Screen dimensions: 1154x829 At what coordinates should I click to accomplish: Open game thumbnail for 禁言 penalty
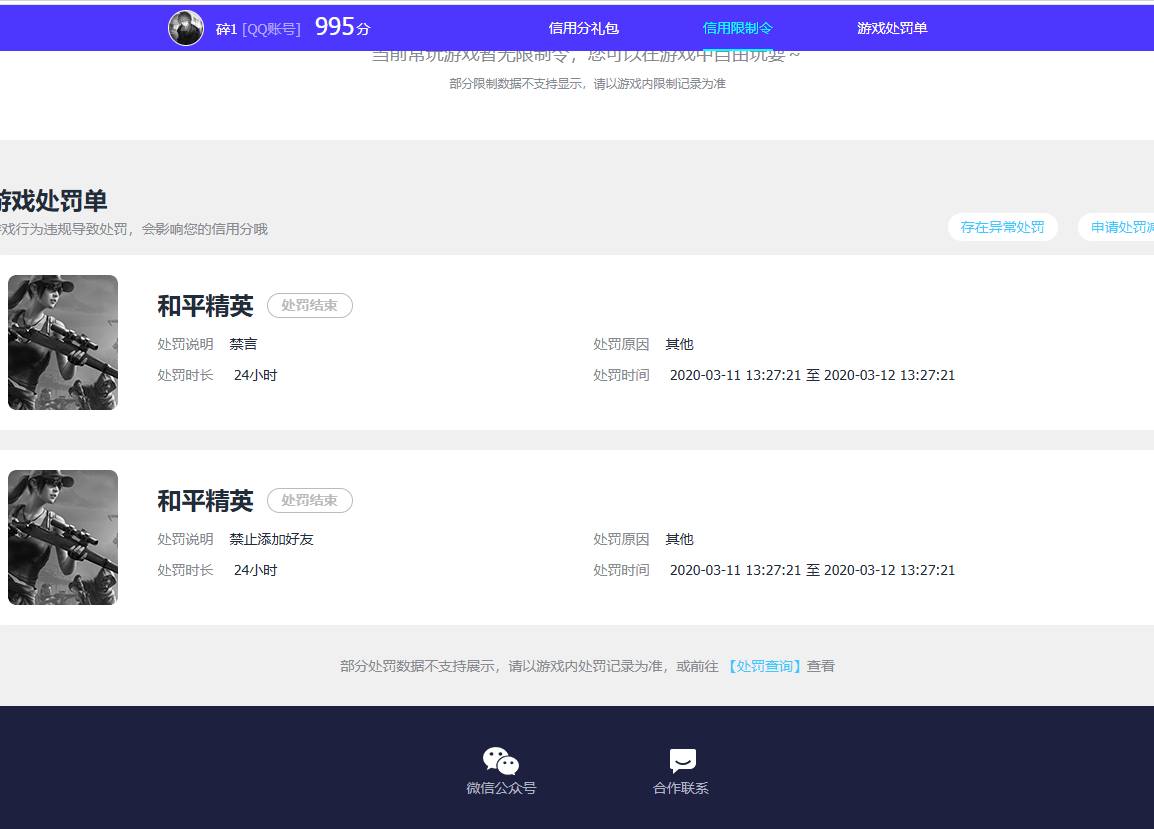[x=63, y=342]
